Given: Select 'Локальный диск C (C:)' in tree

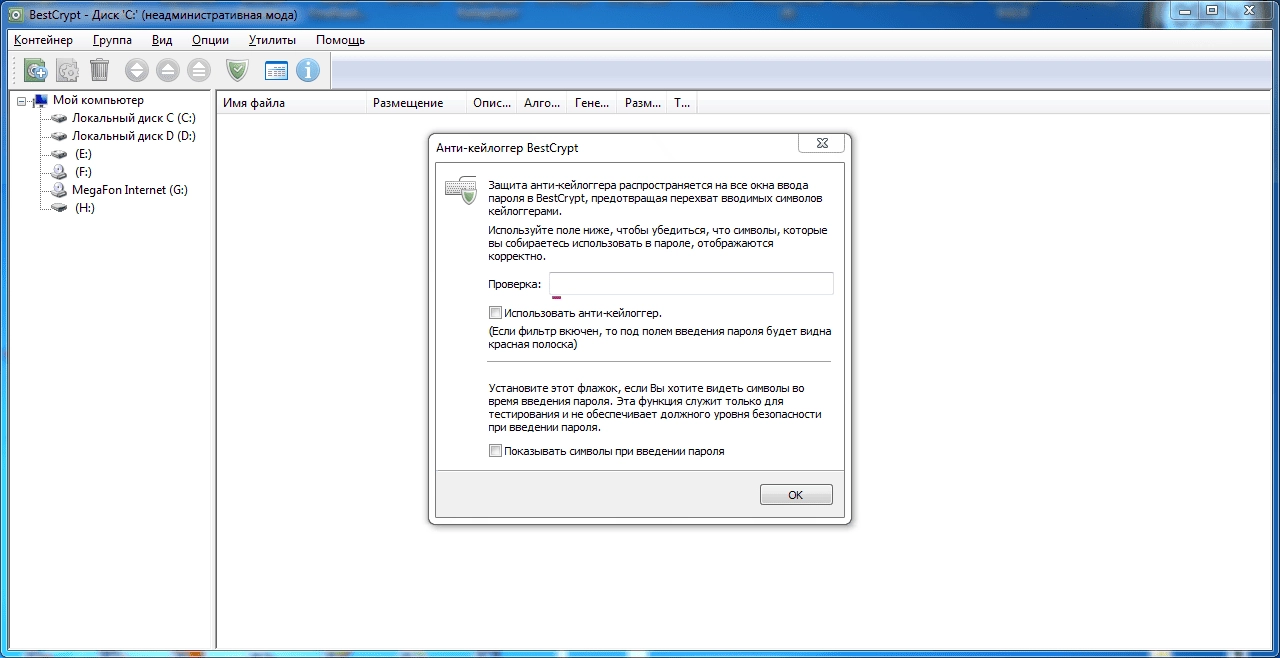Looking at the screenshot, I should pyautogui.click(x=134, y=118).
